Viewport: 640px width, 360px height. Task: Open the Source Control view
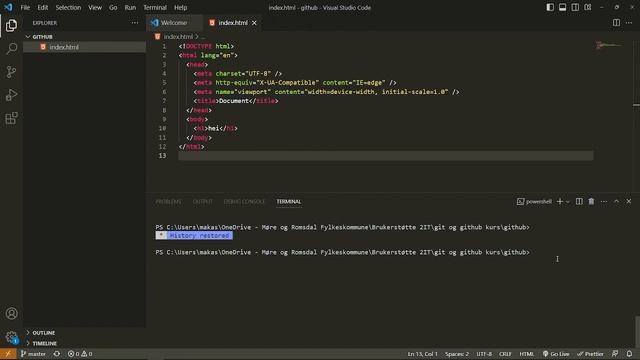(x=11, y=72)
